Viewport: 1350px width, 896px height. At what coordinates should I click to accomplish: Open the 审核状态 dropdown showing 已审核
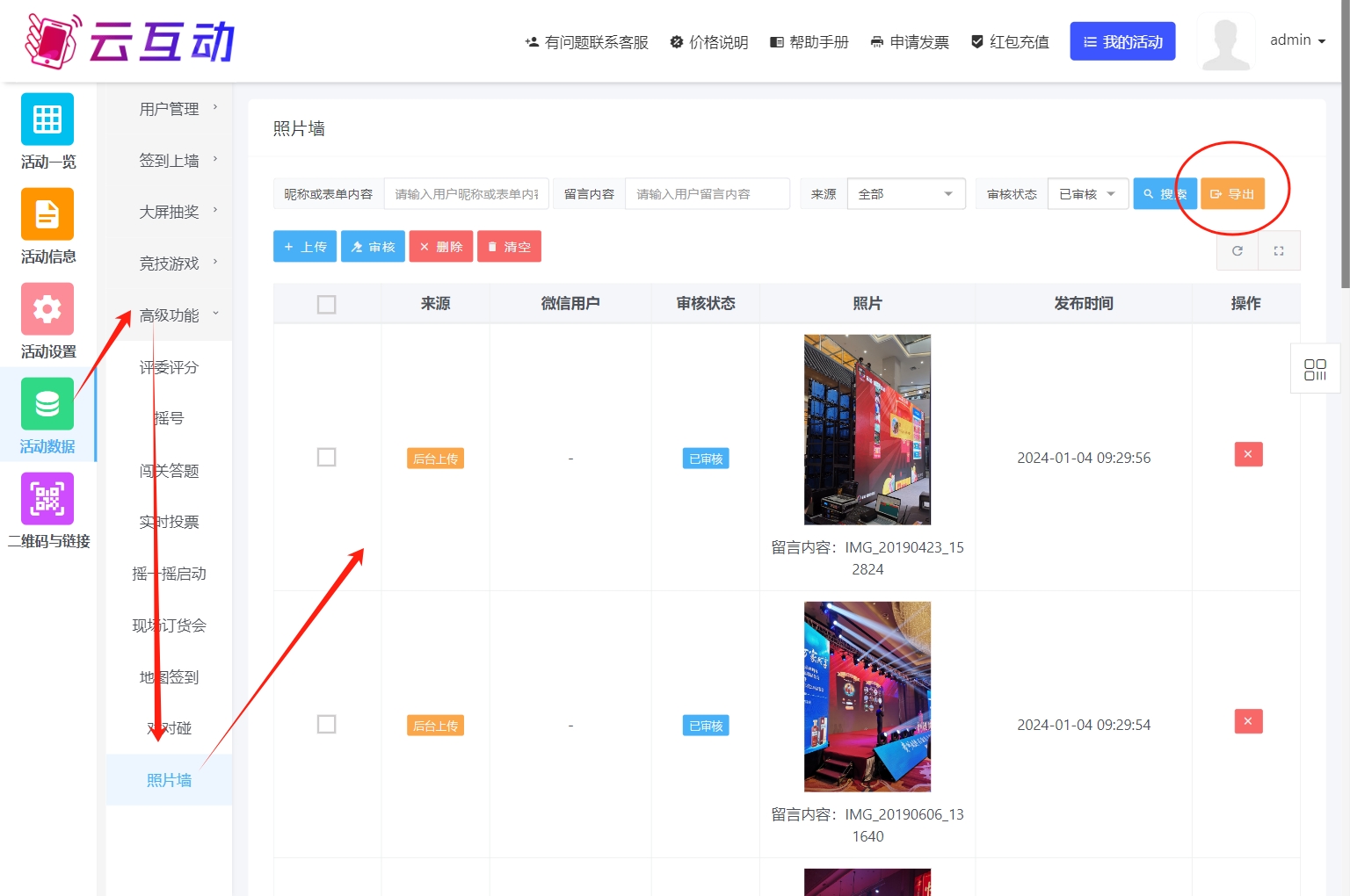[x=1087, y=194]
